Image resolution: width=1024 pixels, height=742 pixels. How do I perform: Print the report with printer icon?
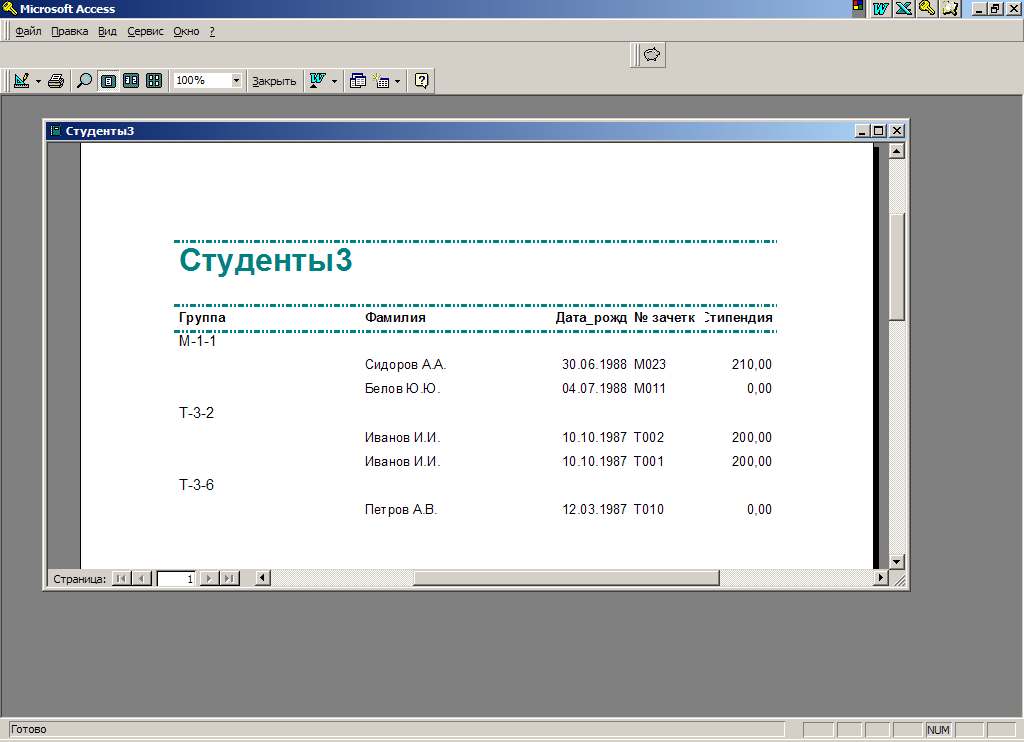point(56,81)
